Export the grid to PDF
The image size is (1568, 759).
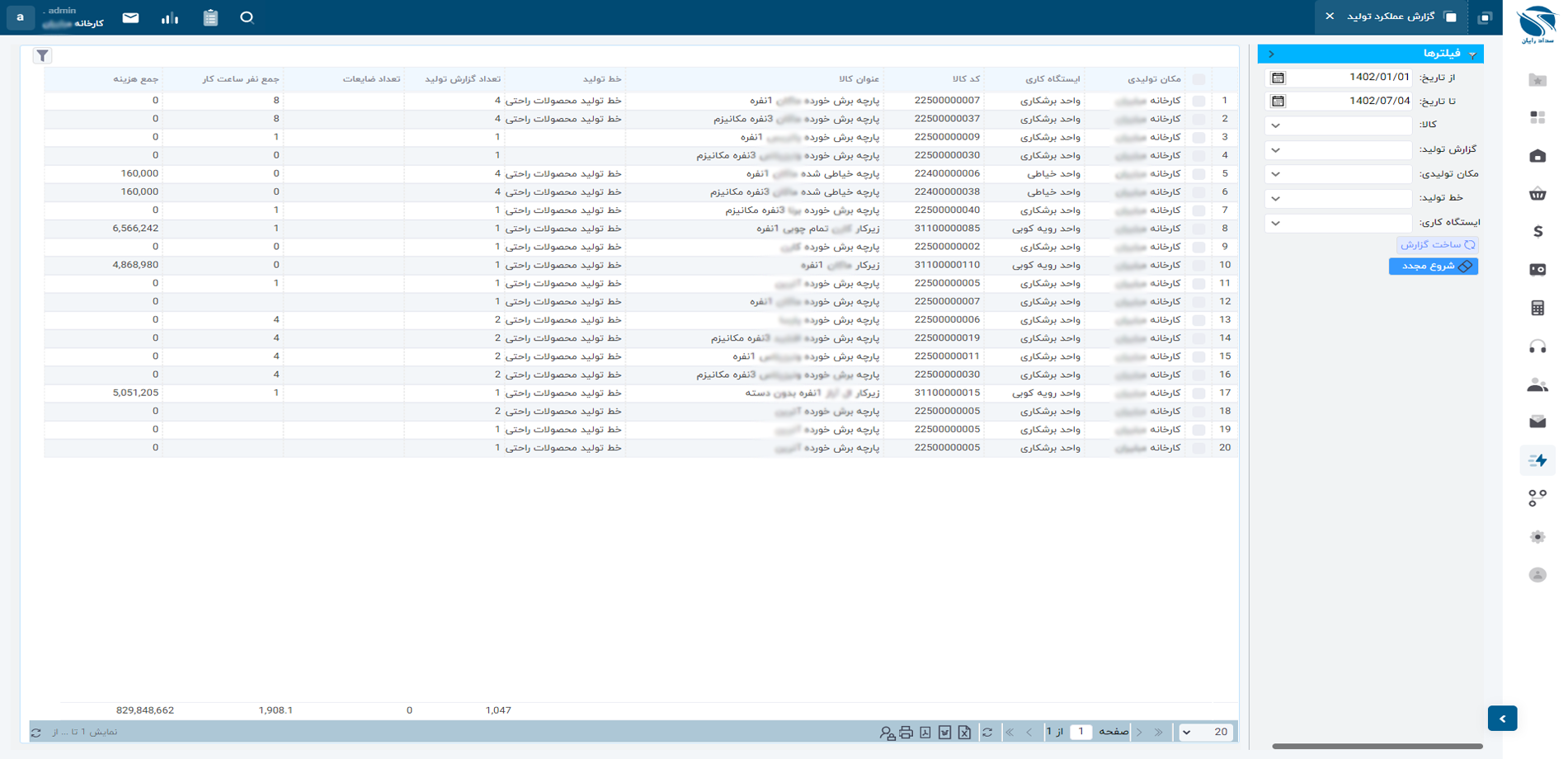pyautogui.click(x=925, y=732)
